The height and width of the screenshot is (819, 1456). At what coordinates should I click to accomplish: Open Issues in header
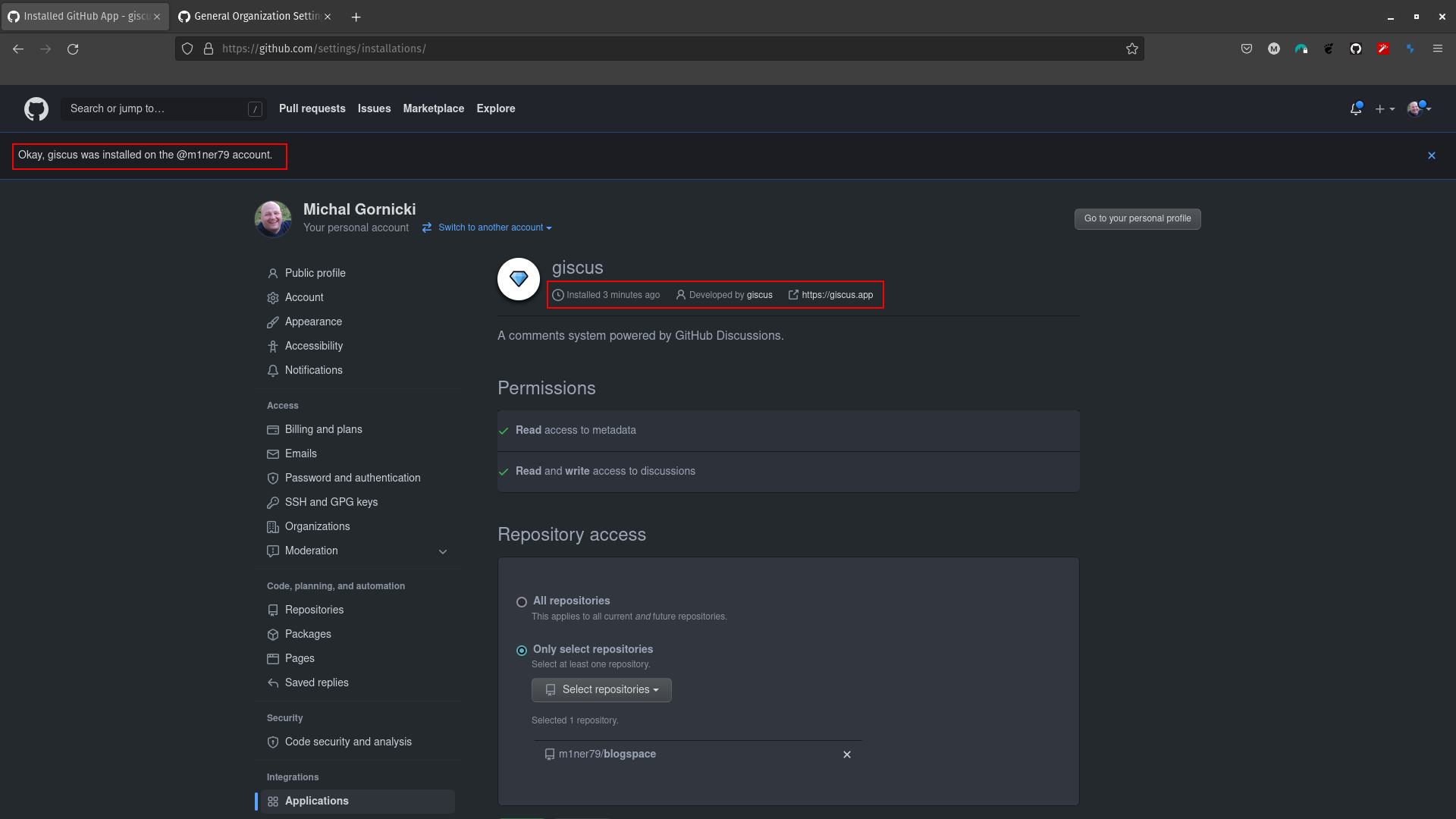tap(375, 108)
